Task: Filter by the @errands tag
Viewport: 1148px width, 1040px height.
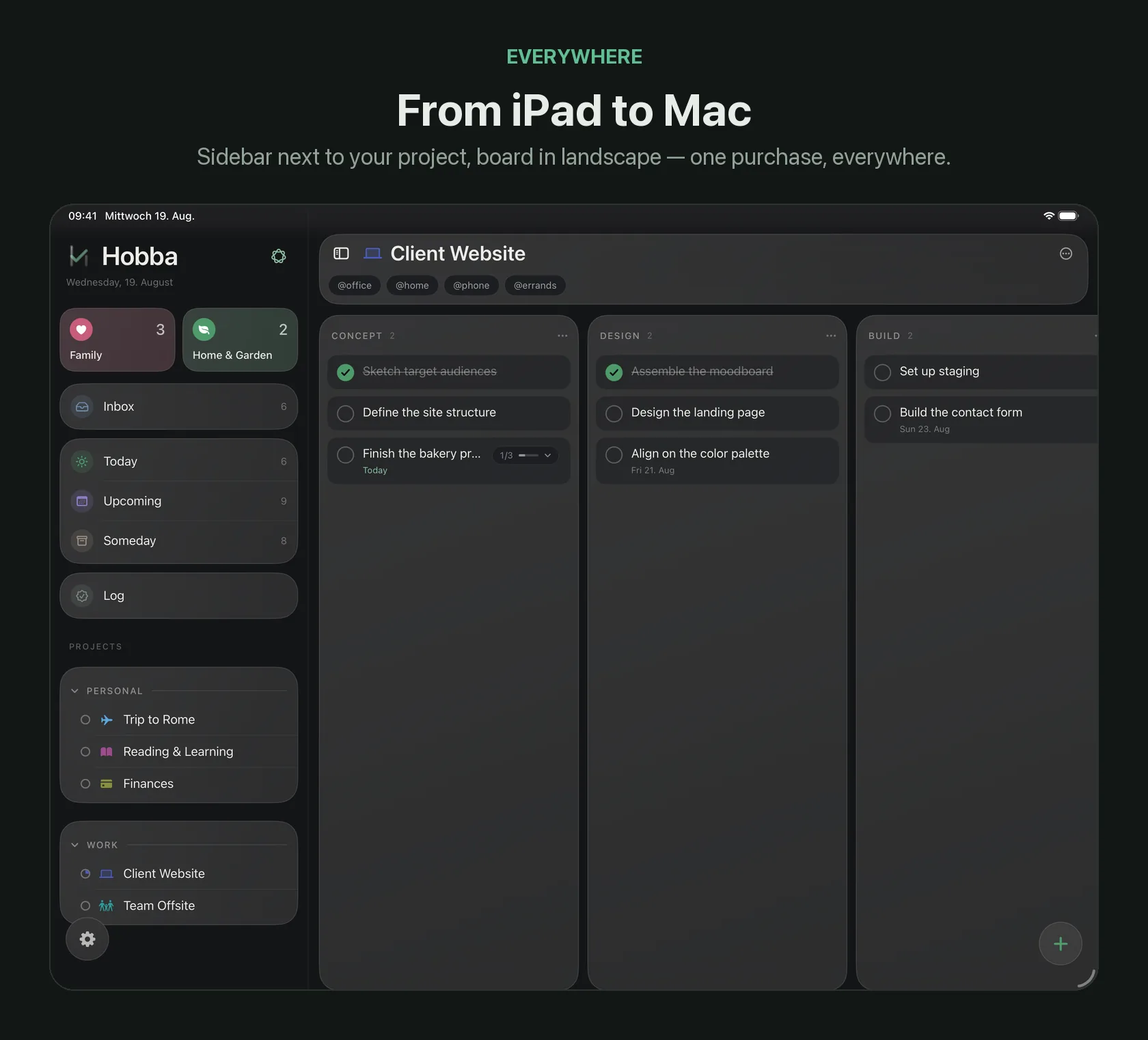Action: tap(535, 286)
